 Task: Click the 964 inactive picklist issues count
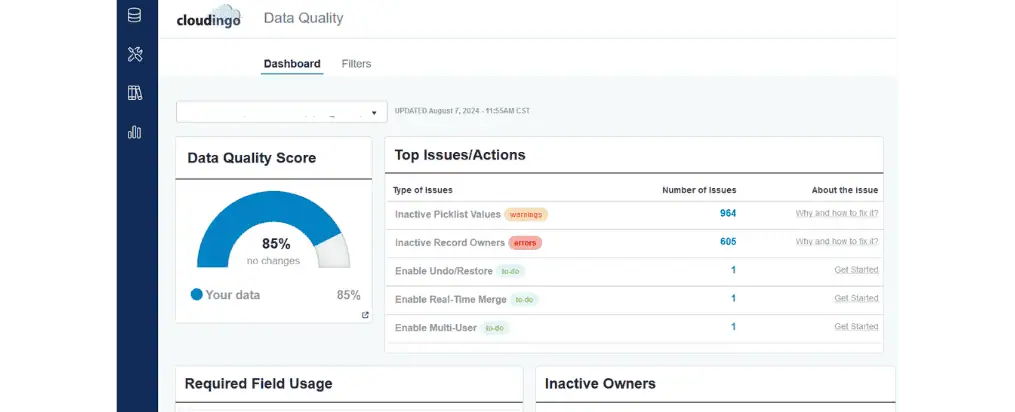click(727, 213)
